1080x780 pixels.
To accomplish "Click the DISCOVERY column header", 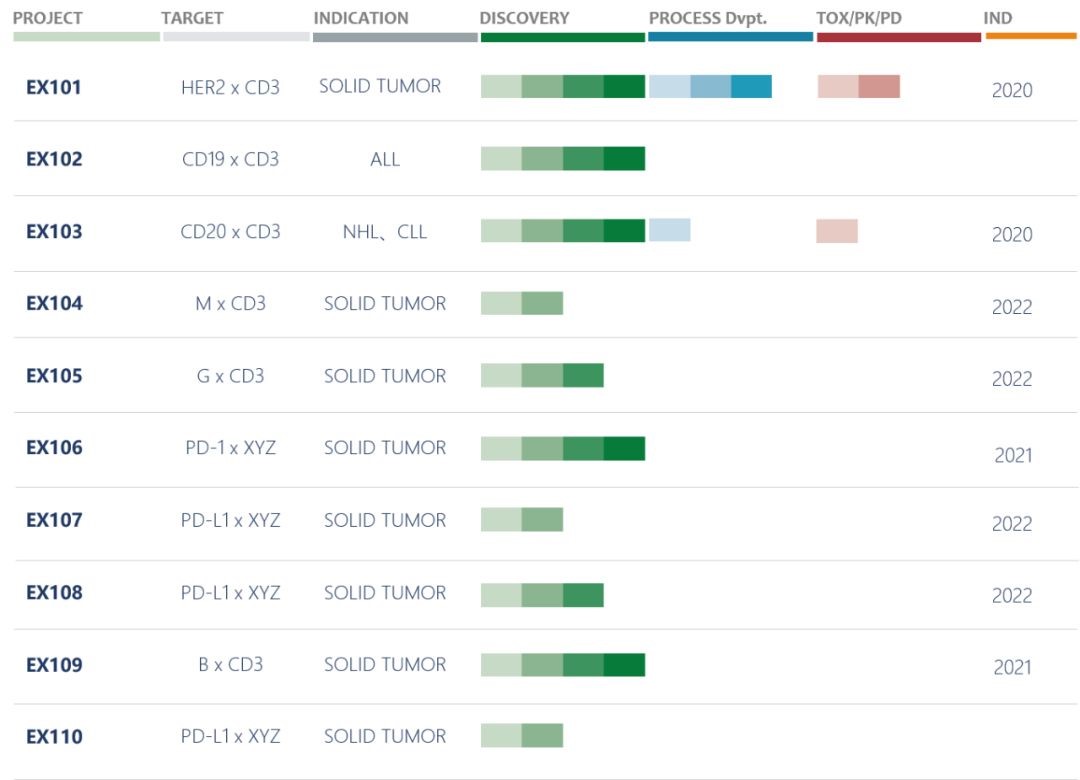I will (x=524, y=18).
